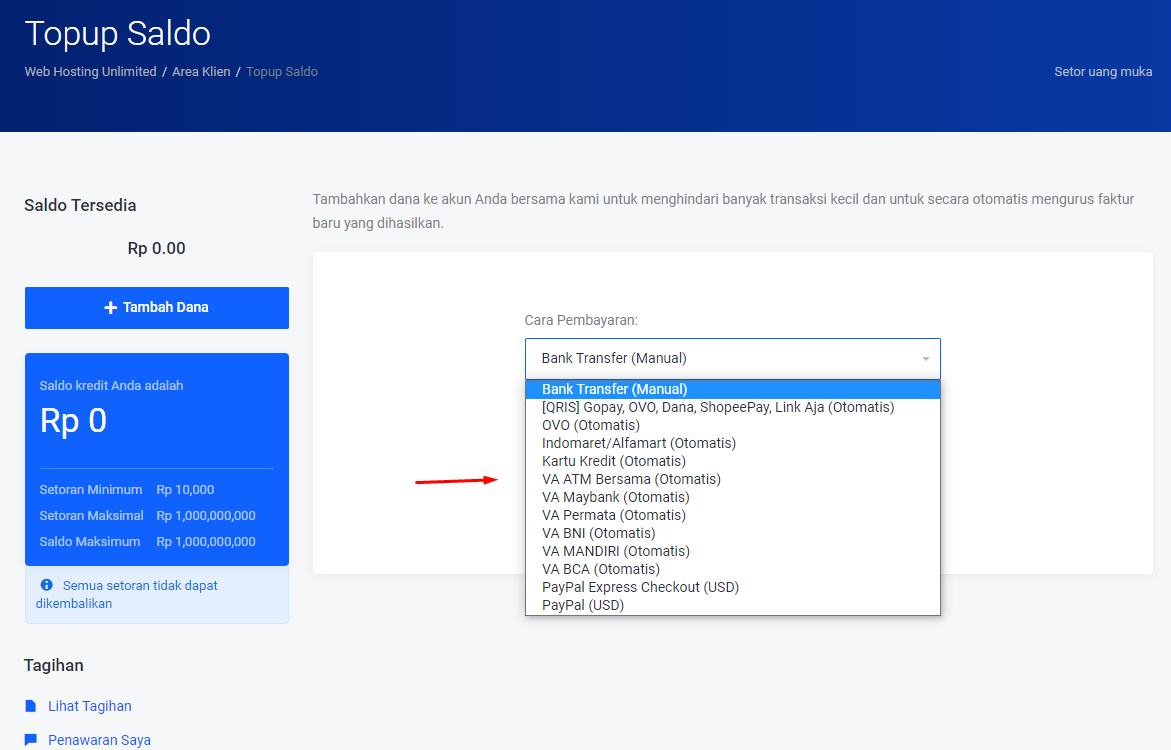1171x750 pixels.
Task: Choose QRIS Gopay, OVO, Dana option
Action: click(717, 407)
